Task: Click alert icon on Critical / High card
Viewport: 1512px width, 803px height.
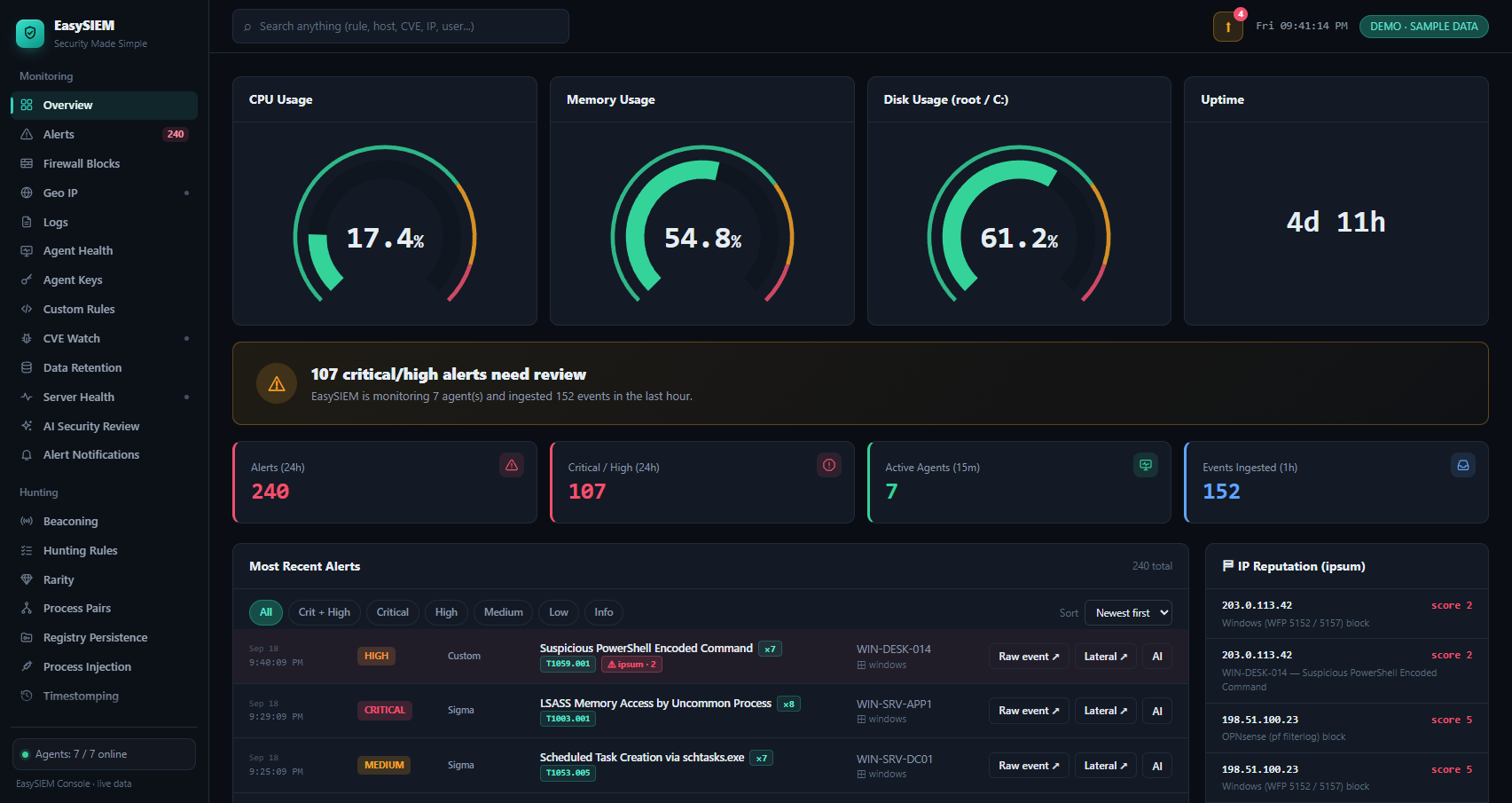Action: (x=829, y=465)
